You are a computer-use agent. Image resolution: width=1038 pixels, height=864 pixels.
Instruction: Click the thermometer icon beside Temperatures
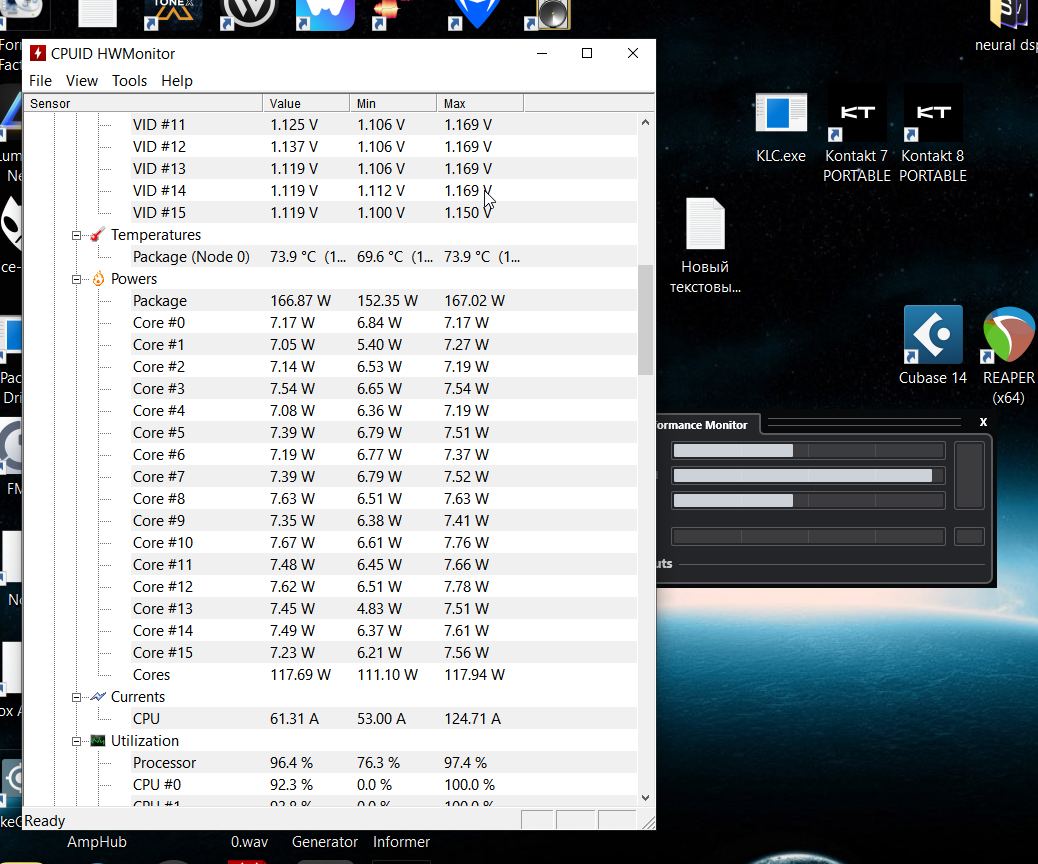98,235
